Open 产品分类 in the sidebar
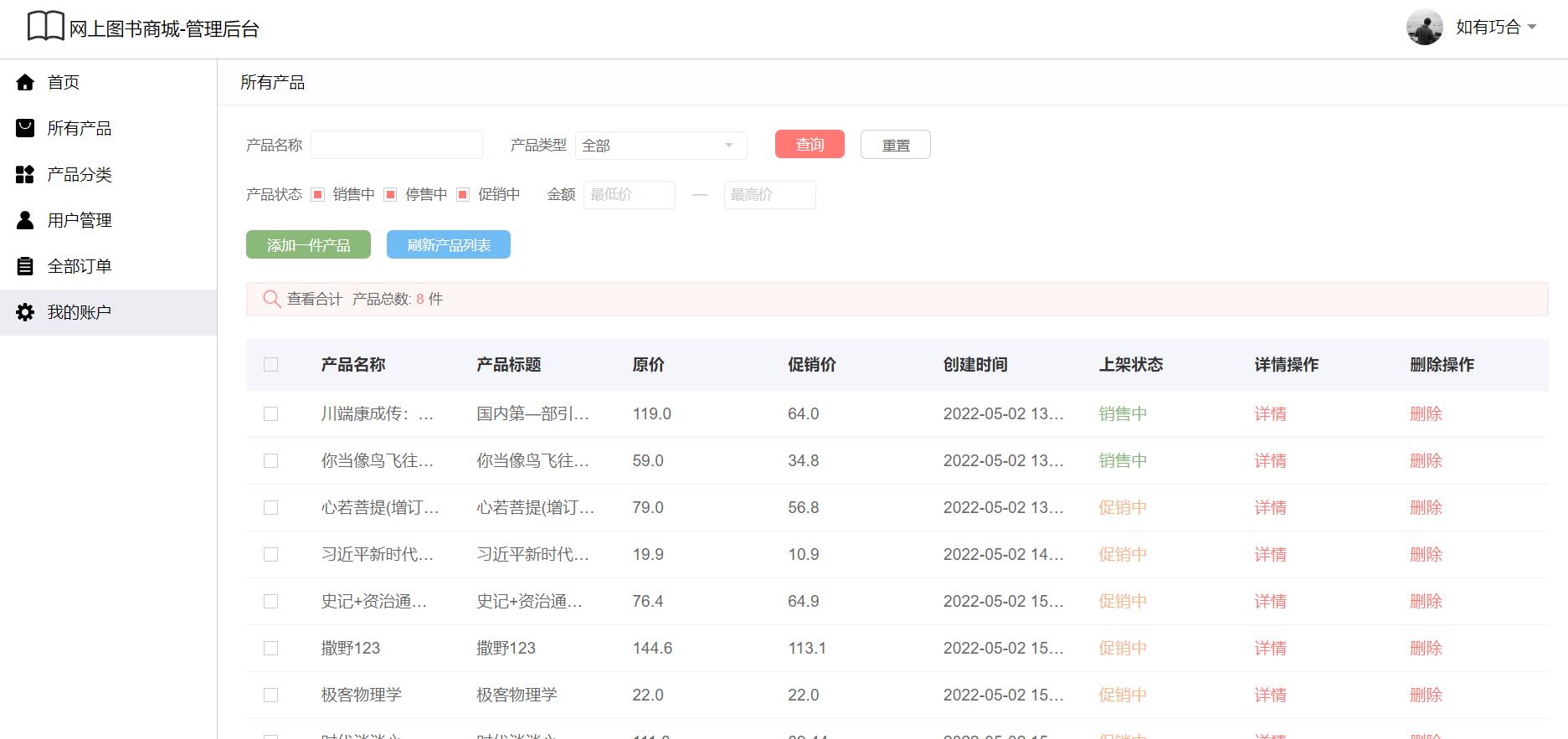 (108, 174)
